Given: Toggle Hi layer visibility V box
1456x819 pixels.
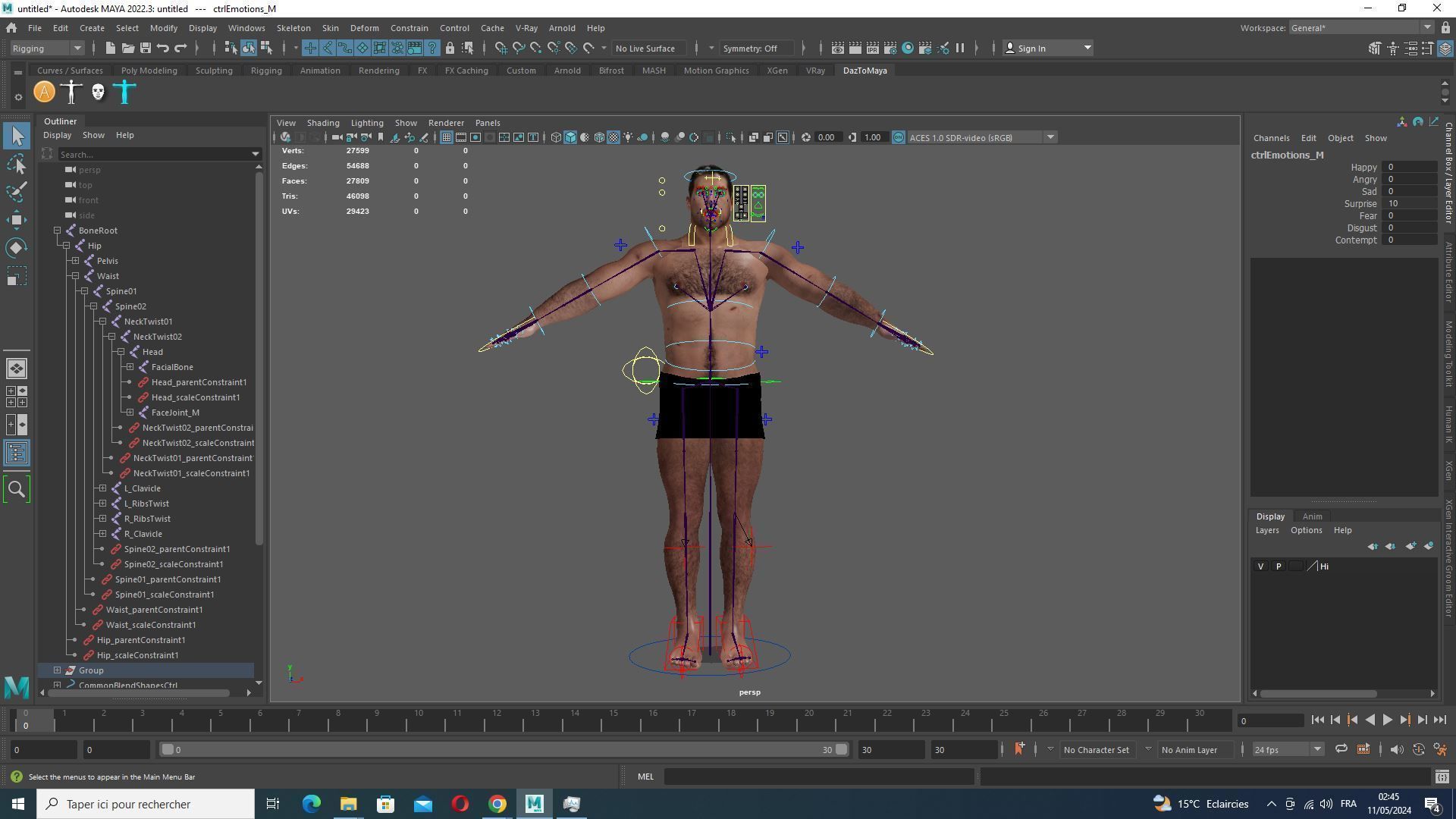Looking at the screenshot, I should 1260,566.
